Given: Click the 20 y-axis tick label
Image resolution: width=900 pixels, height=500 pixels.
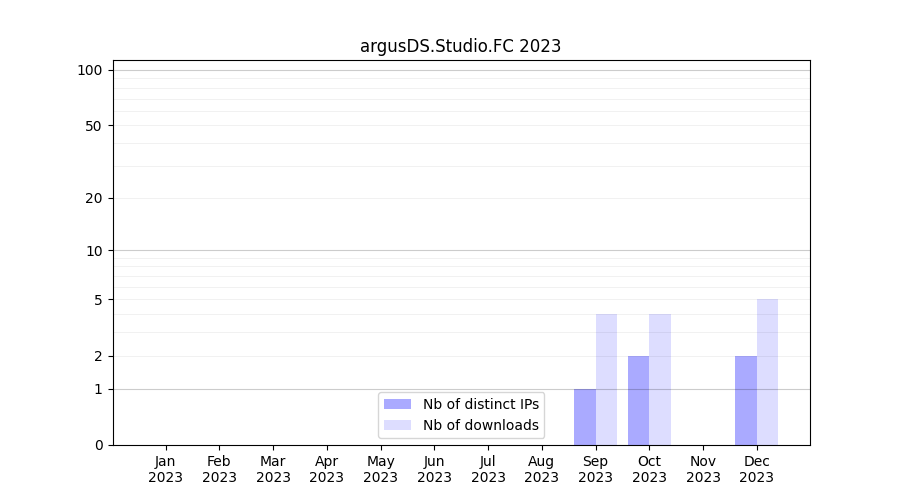Looking at the screenshot, I should 93,198.
